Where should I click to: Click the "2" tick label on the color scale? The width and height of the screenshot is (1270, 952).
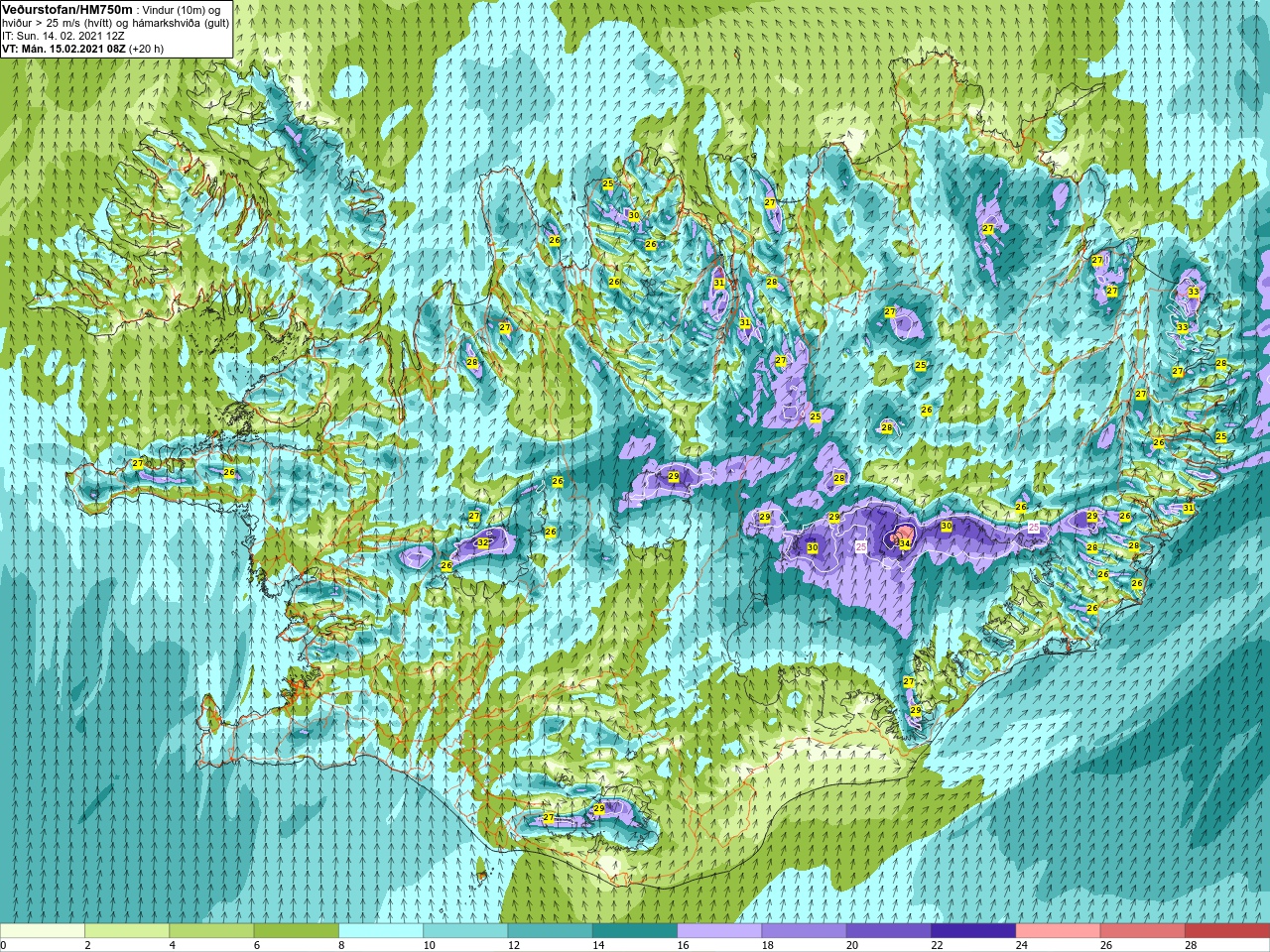pyautogui.click(x=88, y=945)
